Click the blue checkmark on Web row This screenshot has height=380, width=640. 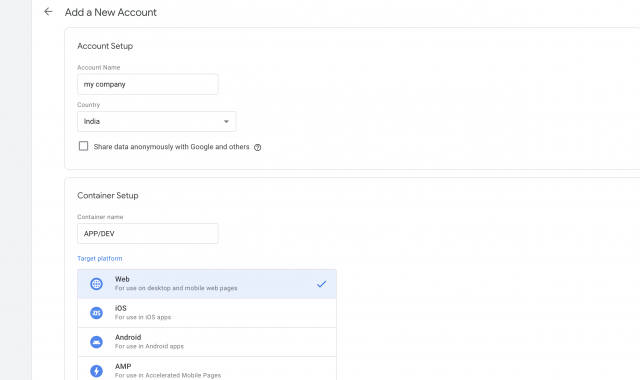(322, 284)
